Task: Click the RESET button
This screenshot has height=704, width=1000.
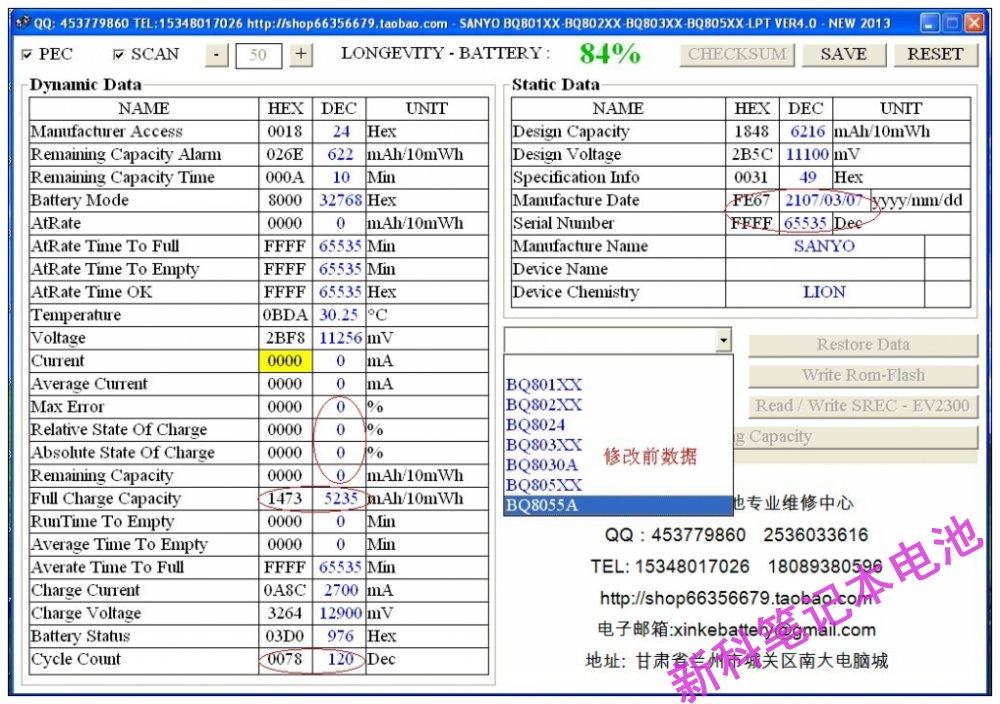Action: pyautogui.click(x=934, y=55)
